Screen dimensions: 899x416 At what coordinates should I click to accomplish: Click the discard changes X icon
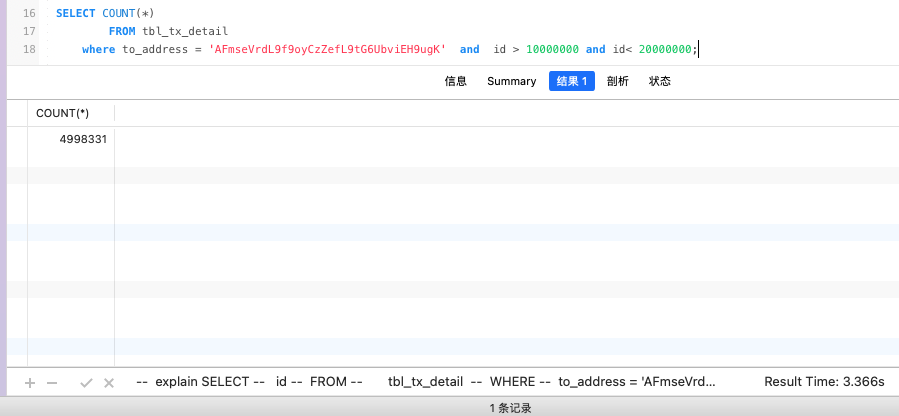point(109,382)
